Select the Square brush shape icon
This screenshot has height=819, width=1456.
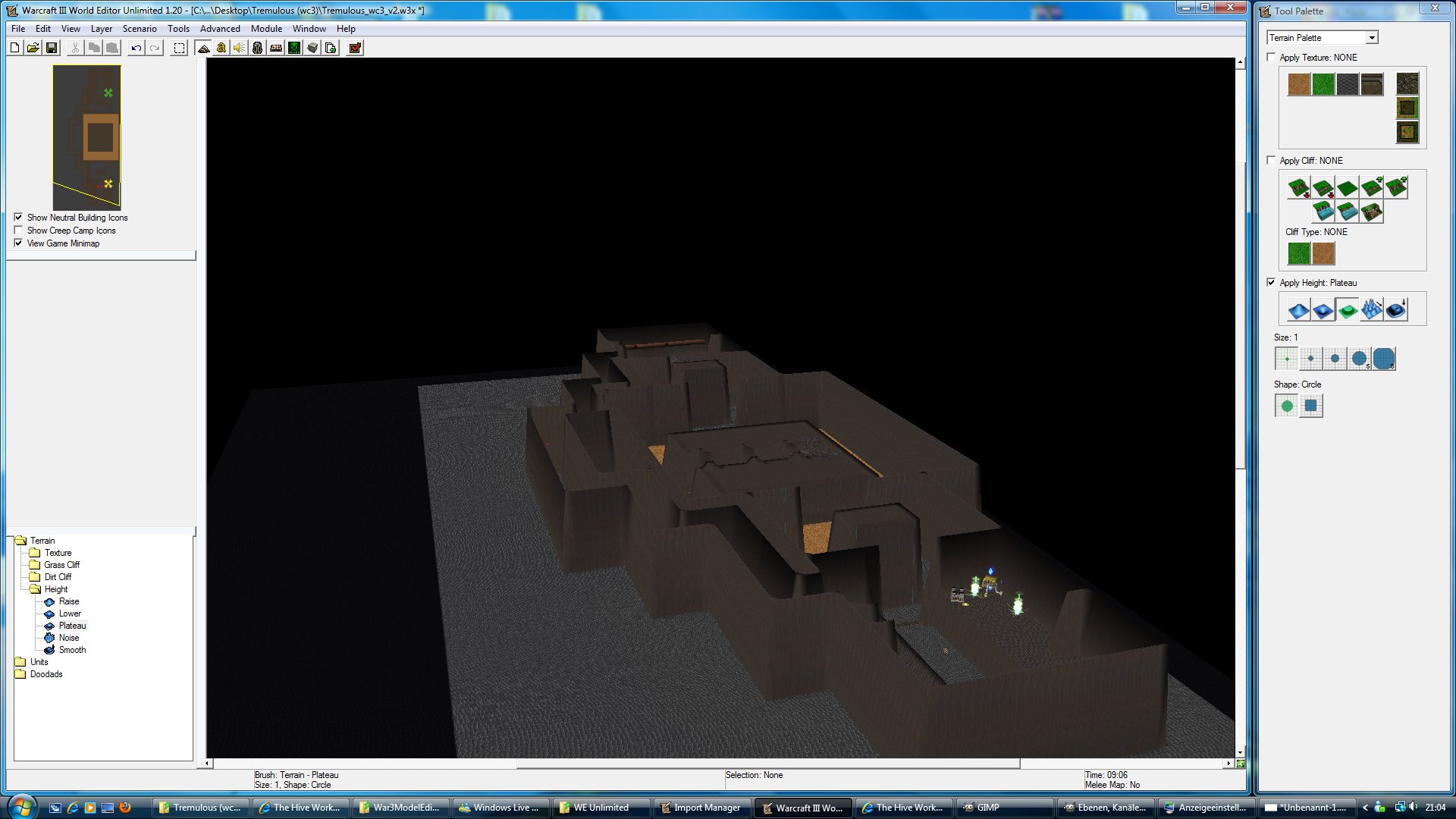click(1310, 406)
